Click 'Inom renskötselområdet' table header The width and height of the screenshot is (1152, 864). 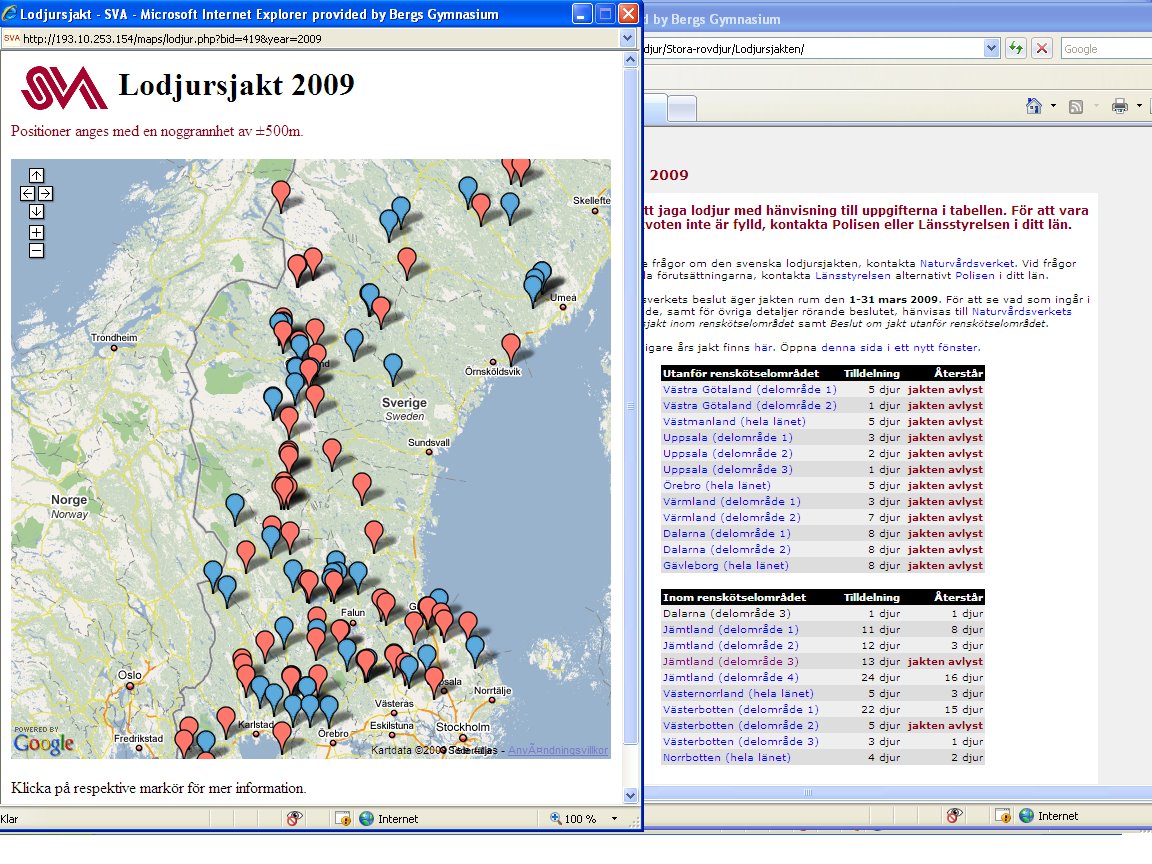pyautogui.click(x=734, y=597)
